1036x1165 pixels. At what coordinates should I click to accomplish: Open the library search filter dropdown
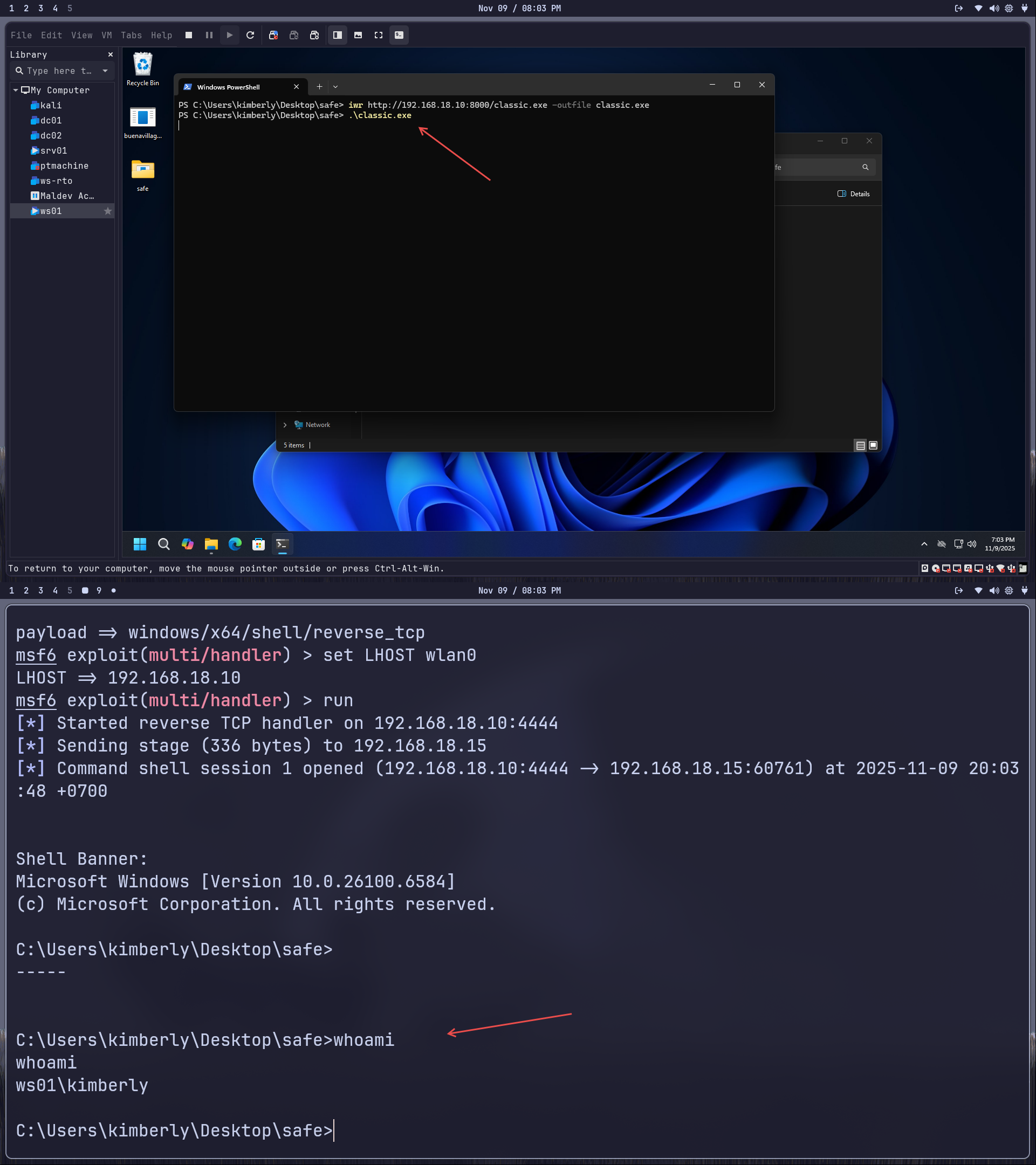click(106, 71)
